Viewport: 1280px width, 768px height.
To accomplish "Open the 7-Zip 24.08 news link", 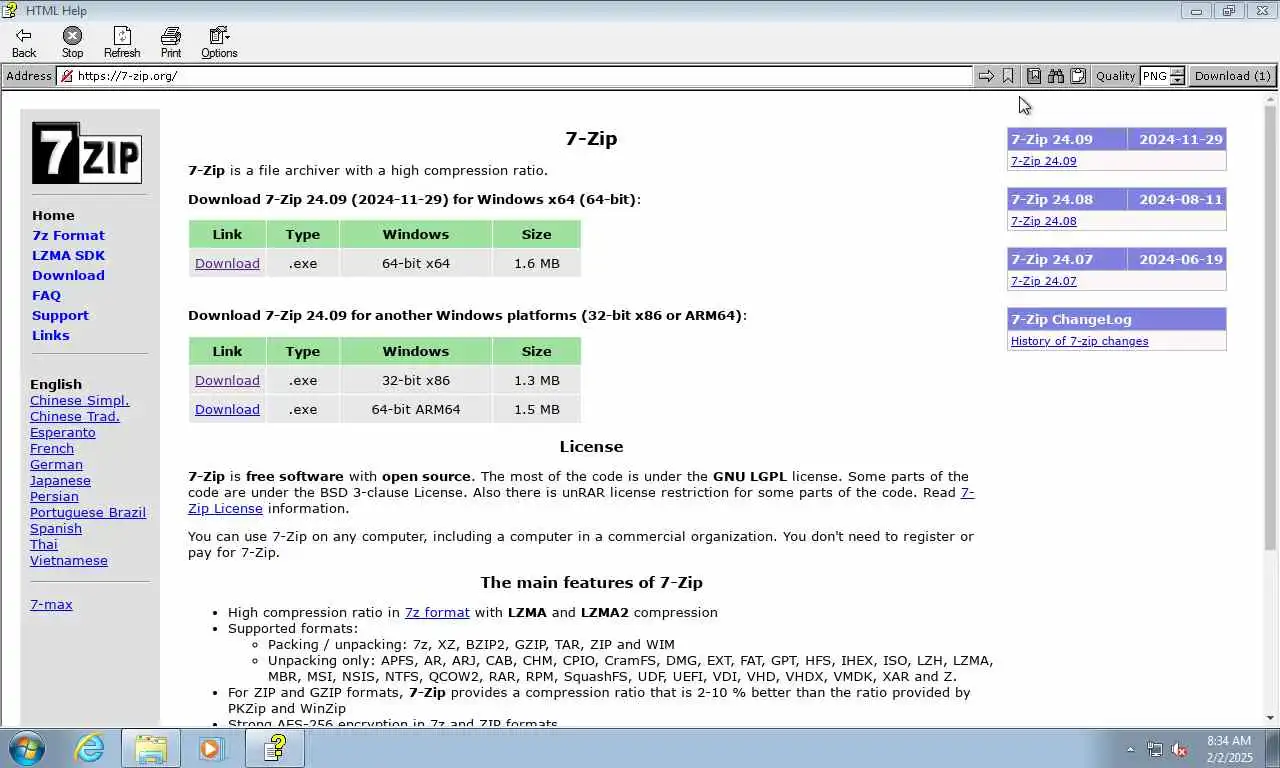I will click(1043, 221).
